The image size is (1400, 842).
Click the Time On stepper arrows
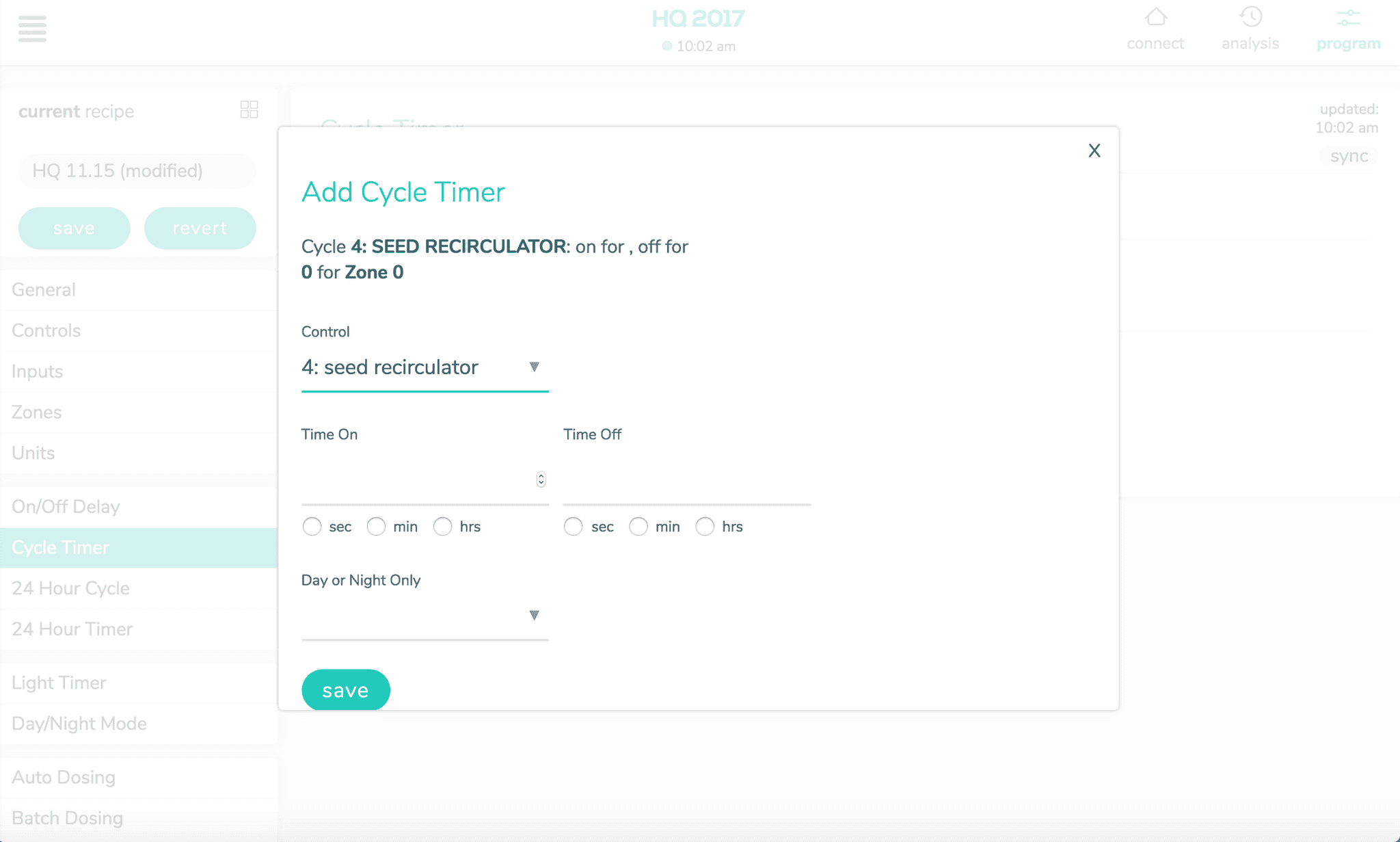point(541,479)
